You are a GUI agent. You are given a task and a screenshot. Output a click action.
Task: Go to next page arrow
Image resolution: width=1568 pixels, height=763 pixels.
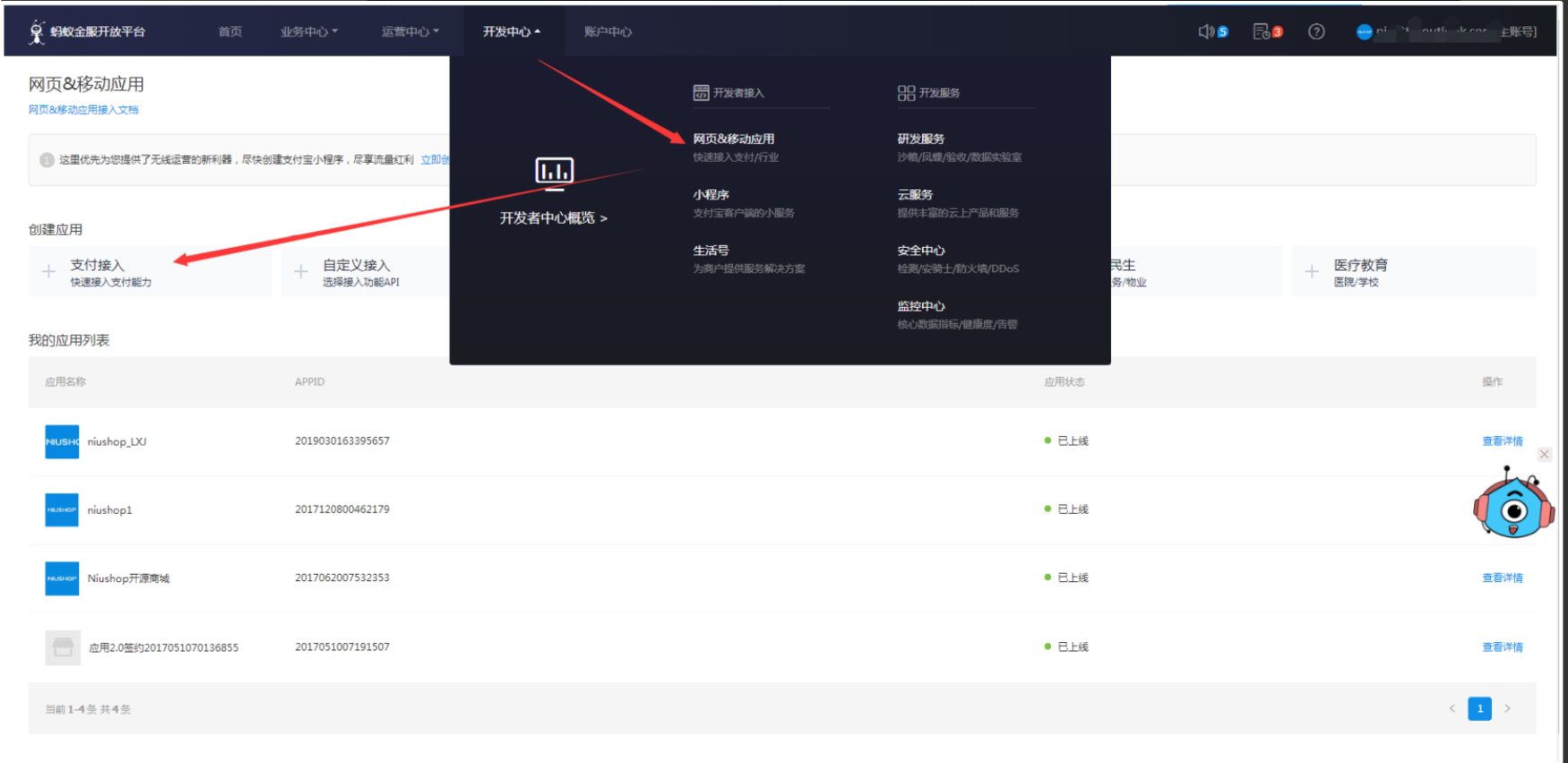point(1508,708)
